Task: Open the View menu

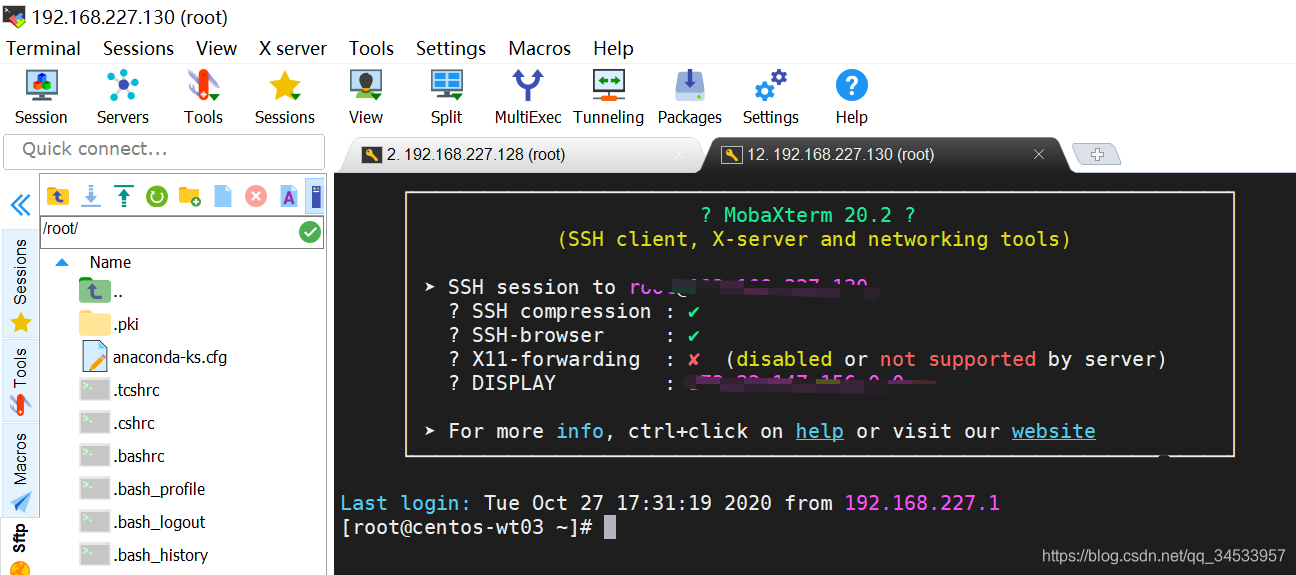Action: [216, 48]
